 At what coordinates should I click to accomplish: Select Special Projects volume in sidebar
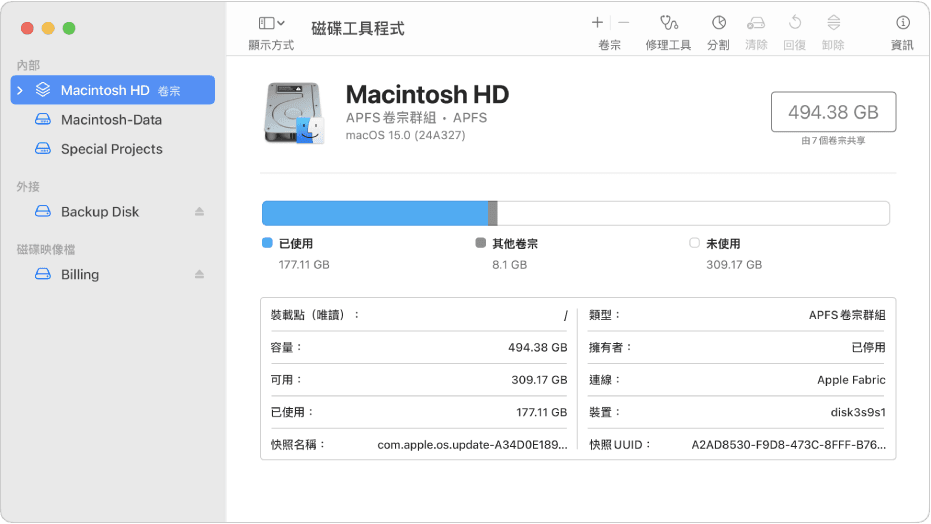(x=113, y=149)
